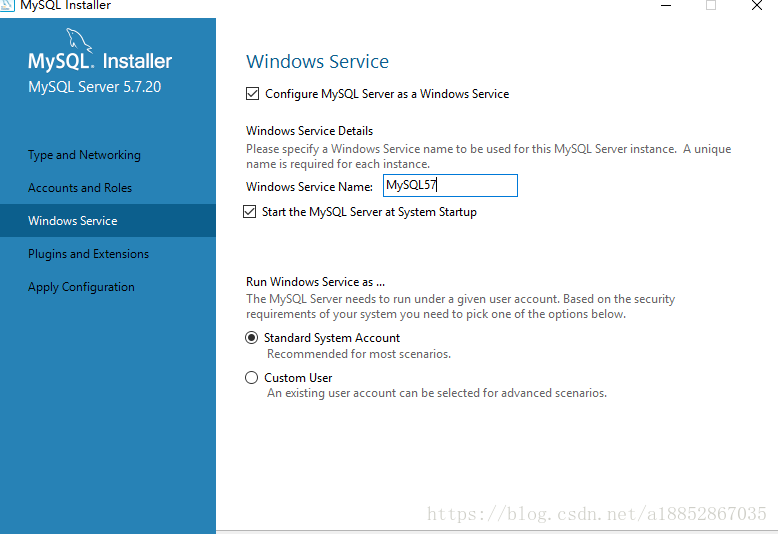Screen dimensions: 778x534
Task: Jump to the Apply Configuration step
Action: [81, 287]
